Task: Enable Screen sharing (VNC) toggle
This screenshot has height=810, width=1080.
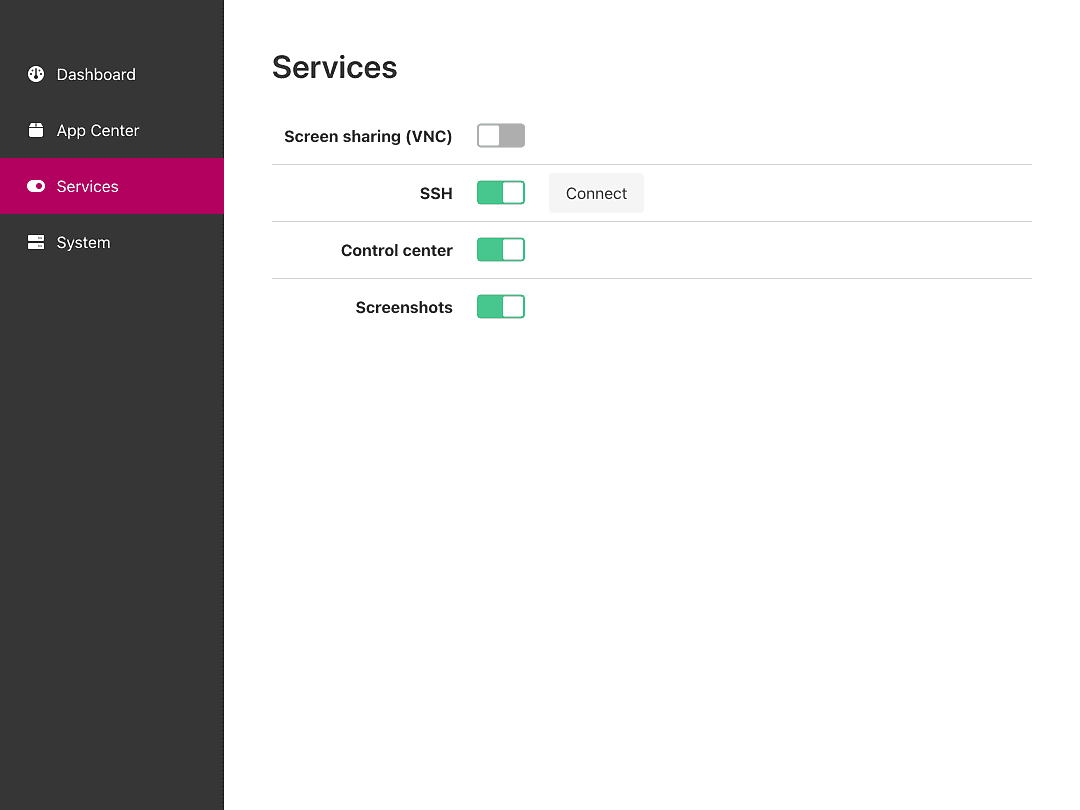Action: coord(501,136)
